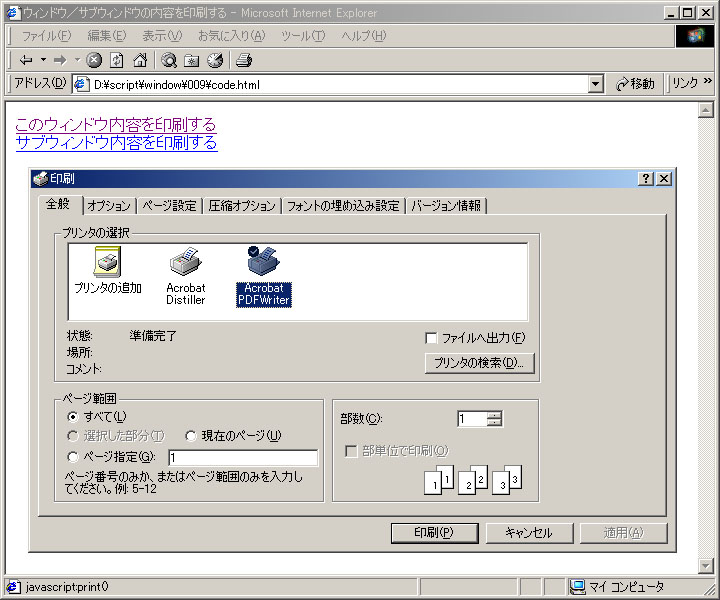This screenshot has height=600, width=720.
Task: Open the Forward button history dropdown arrow
Action: pyautogui.click(x=77, y=60)
